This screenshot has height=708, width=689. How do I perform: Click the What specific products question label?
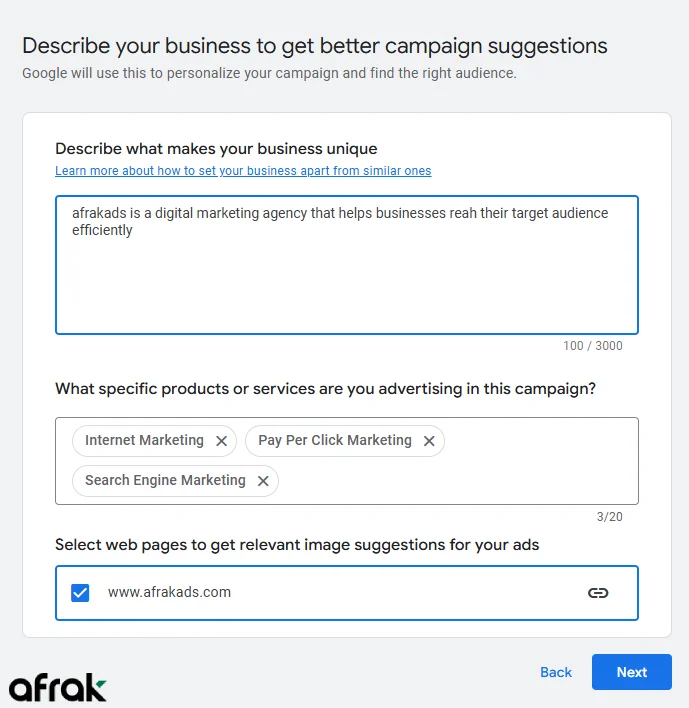coord(325,389)
